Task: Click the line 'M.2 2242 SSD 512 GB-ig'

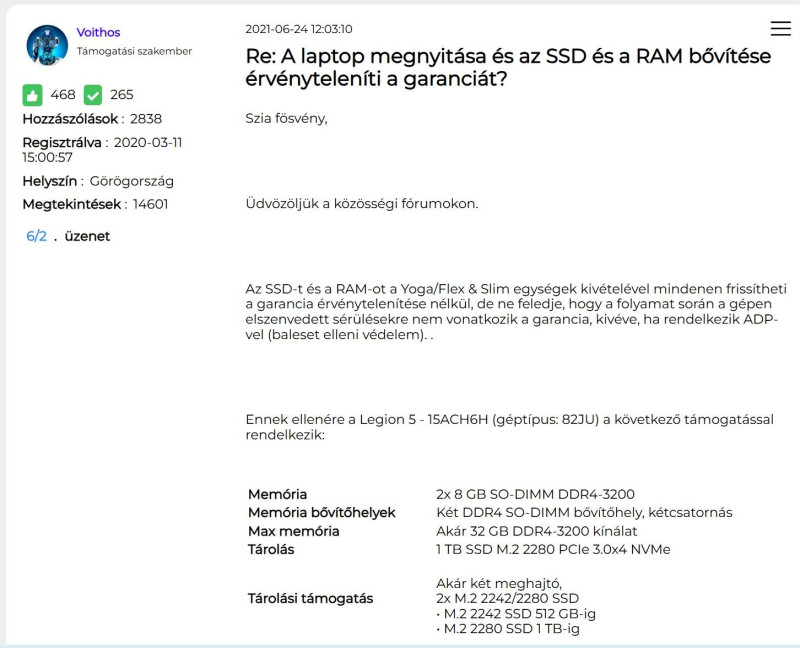Action: pos(516,614)
